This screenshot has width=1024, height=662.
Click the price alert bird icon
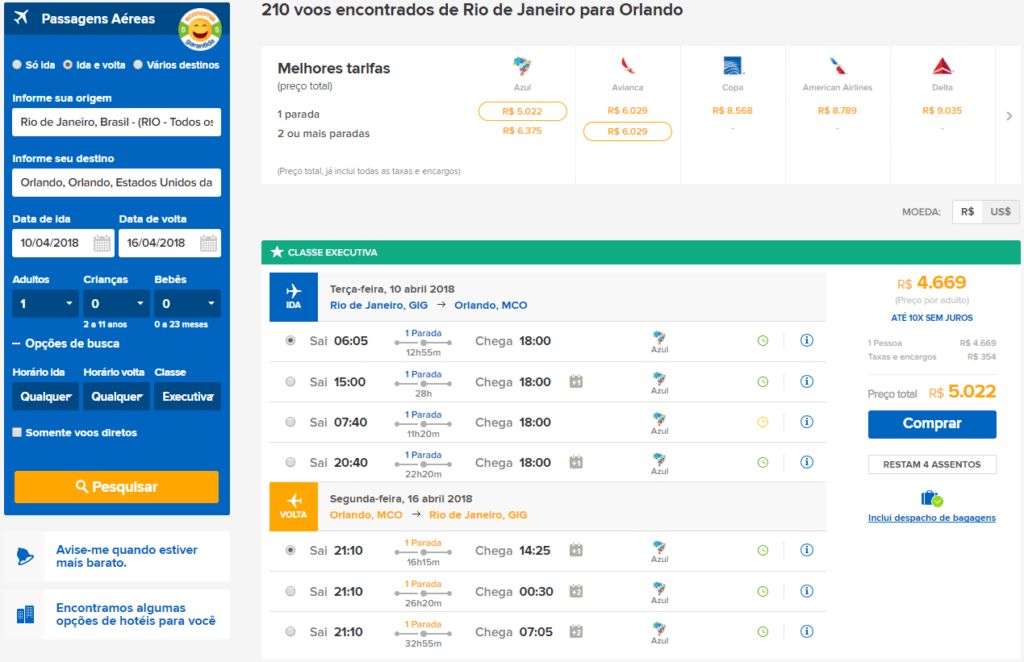pyautogui.click(x=25, y=556)
